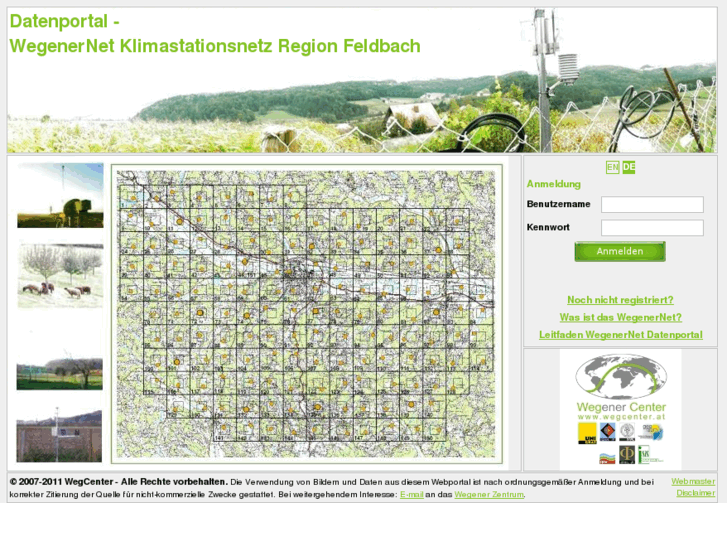
Task: Click the Datenportal WegenerNet header title
Action: pos(215,34)
